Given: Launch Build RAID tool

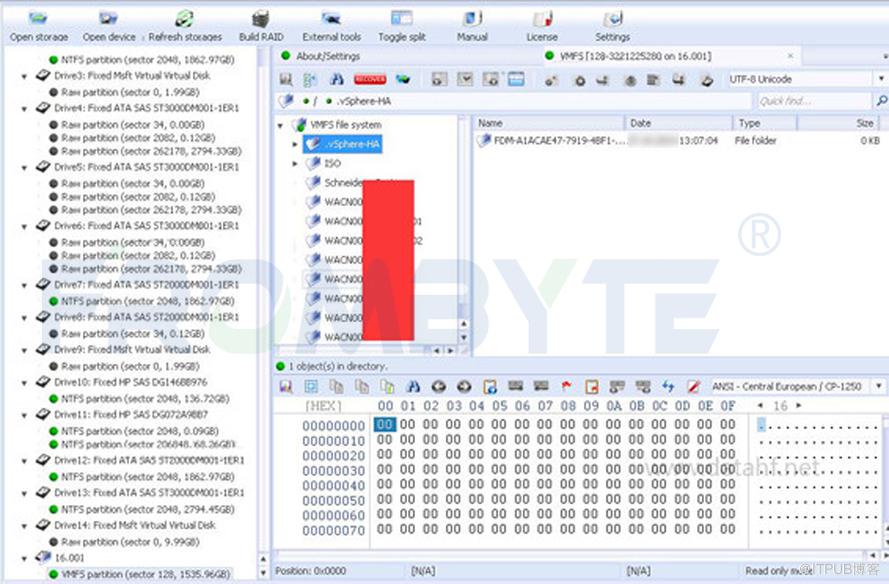Looking at the screenshot, I should point(261,27).
